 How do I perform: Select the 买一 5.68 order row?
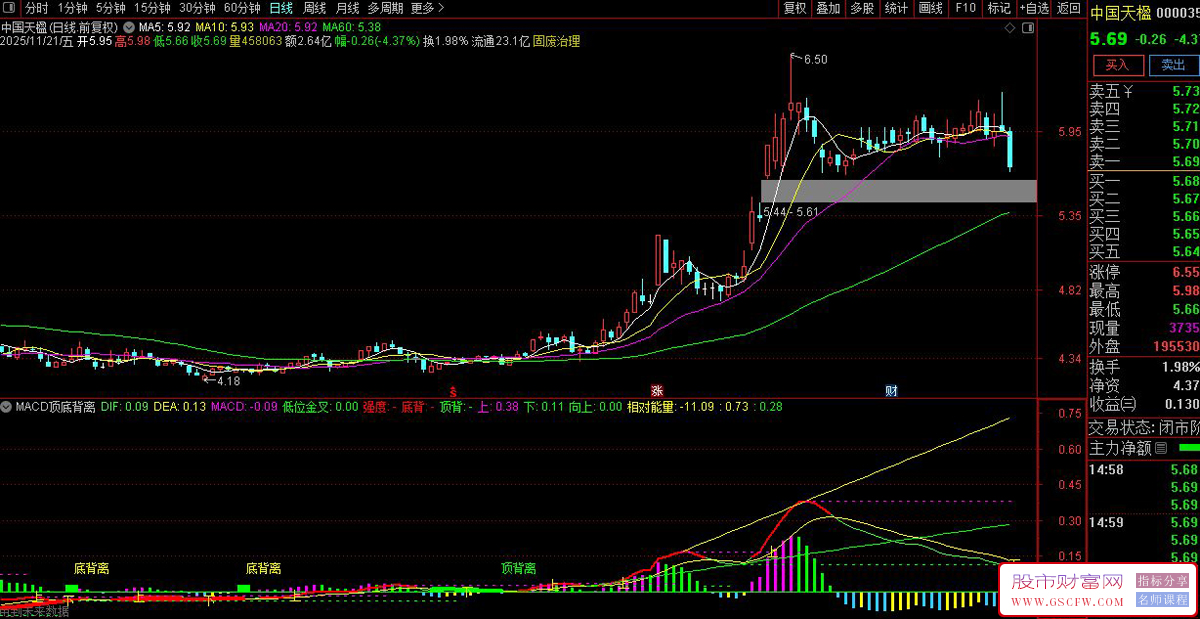(1144, 181)
